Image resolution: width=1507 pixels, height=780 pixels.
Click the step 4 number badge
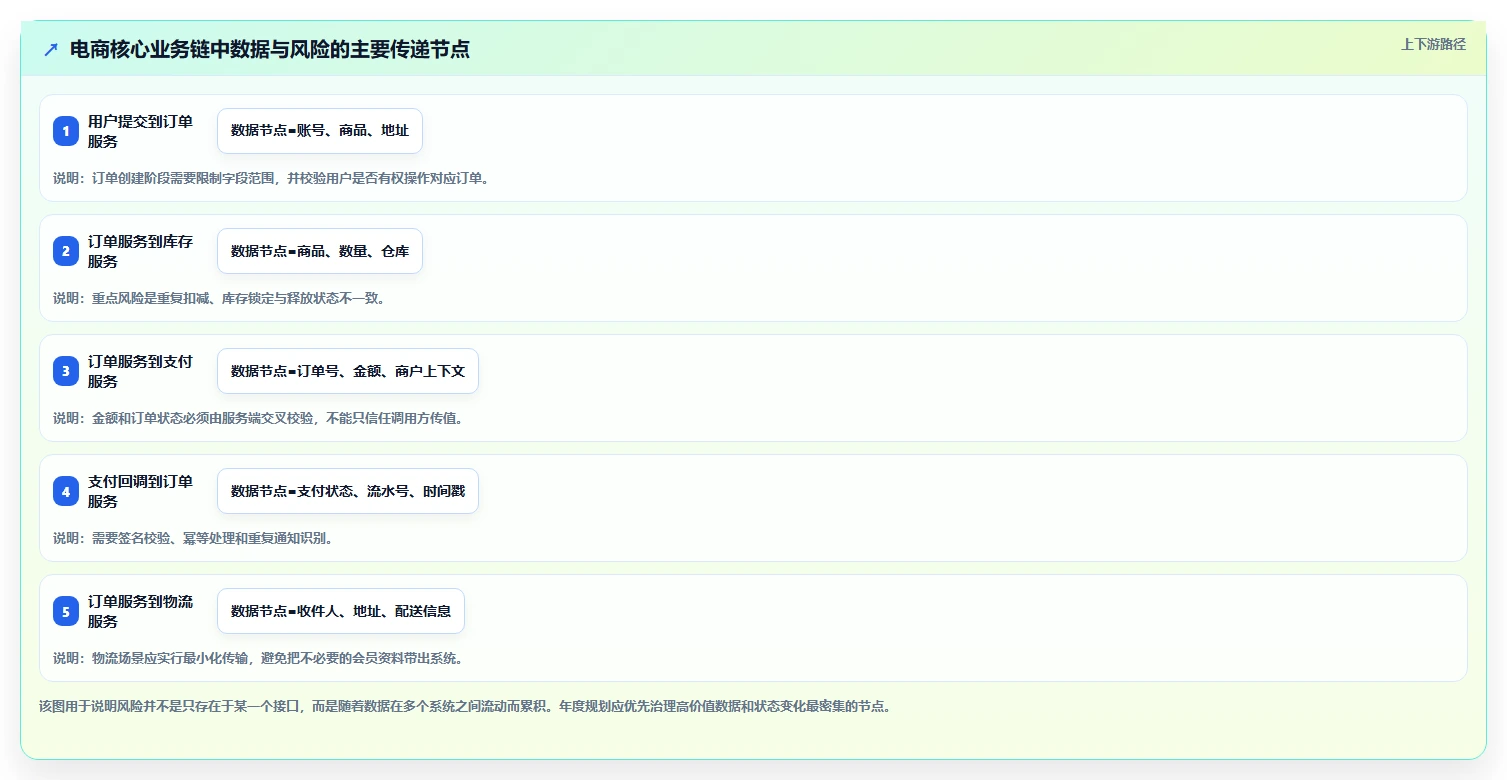coord(66,491)
